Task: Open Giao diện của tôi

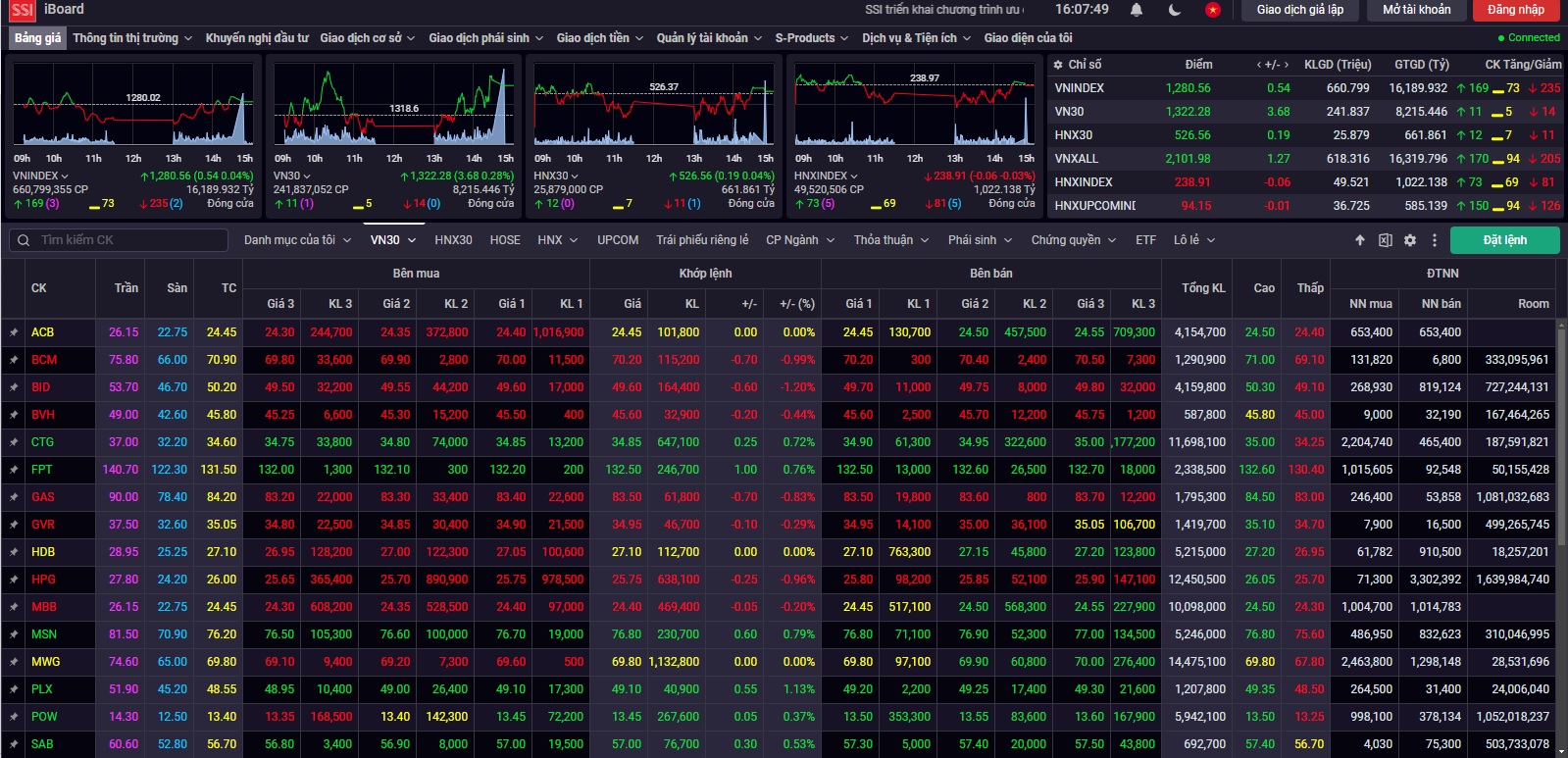Action: pyautogui.click(x=1028, y=38)
